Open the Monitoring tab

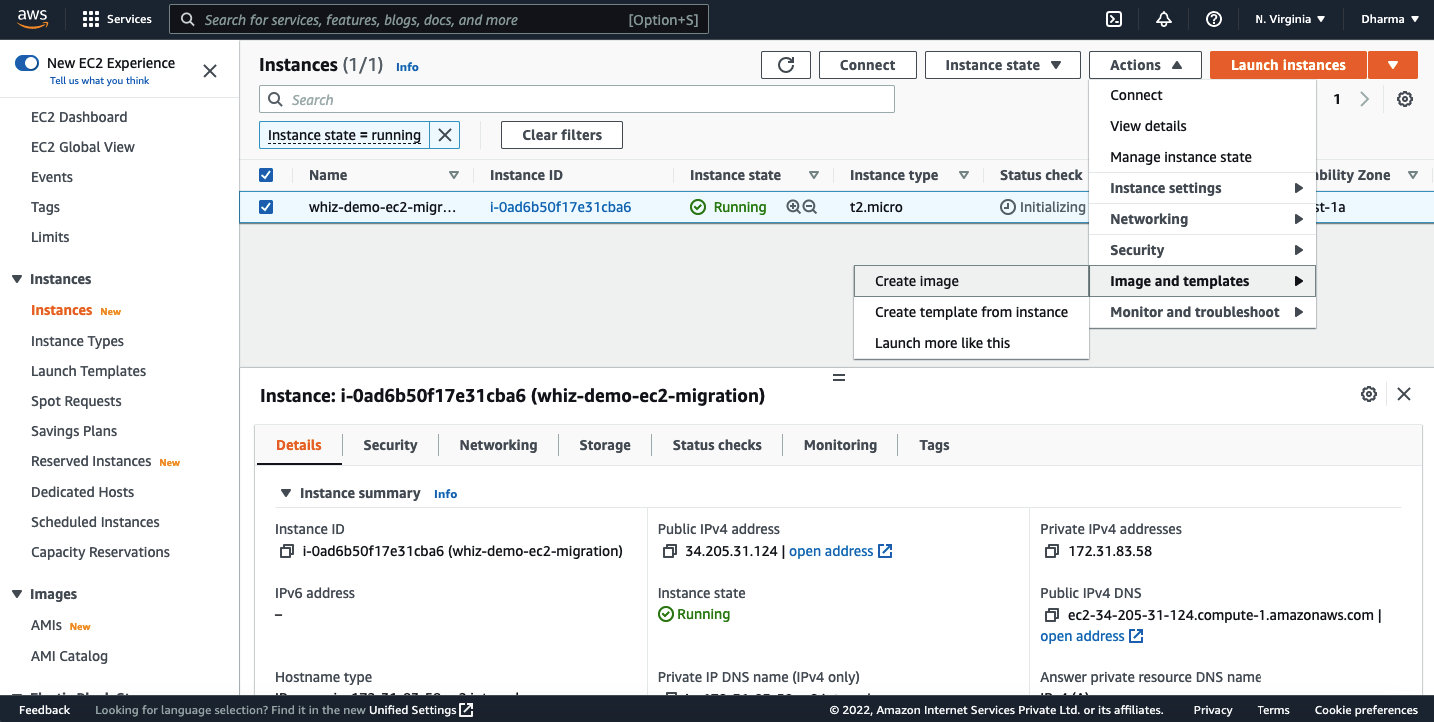pyautogui.click(x=840, y=445)
